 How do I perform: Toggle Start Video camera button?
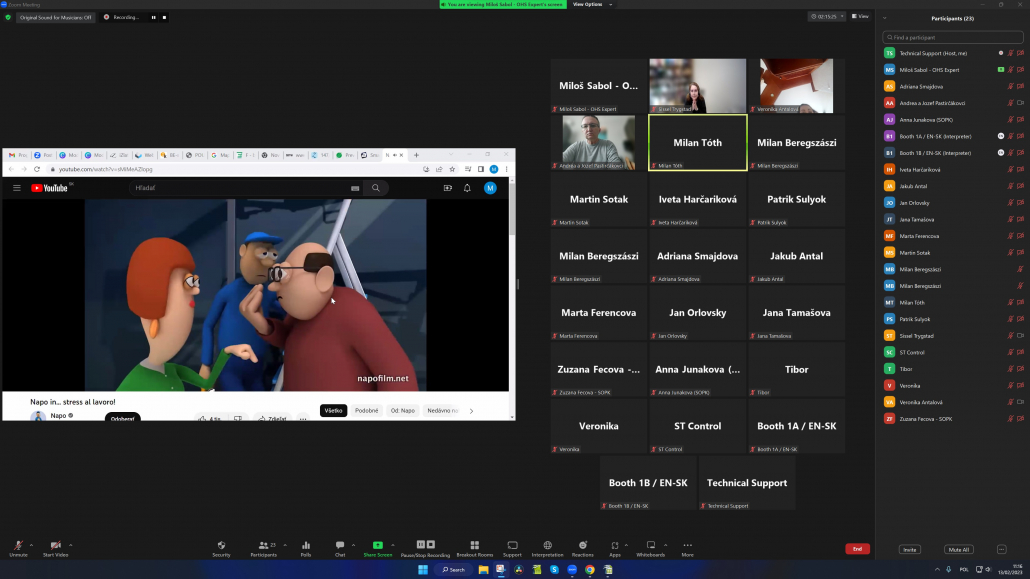pos(55,546)
